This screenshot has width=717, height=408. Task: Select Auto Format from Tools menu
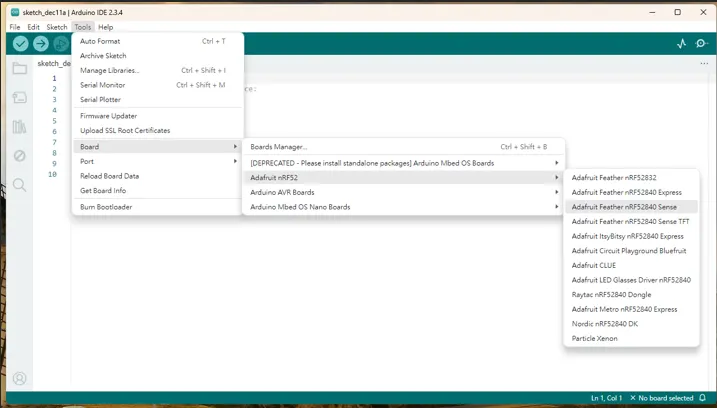click(x=157, y=41)
